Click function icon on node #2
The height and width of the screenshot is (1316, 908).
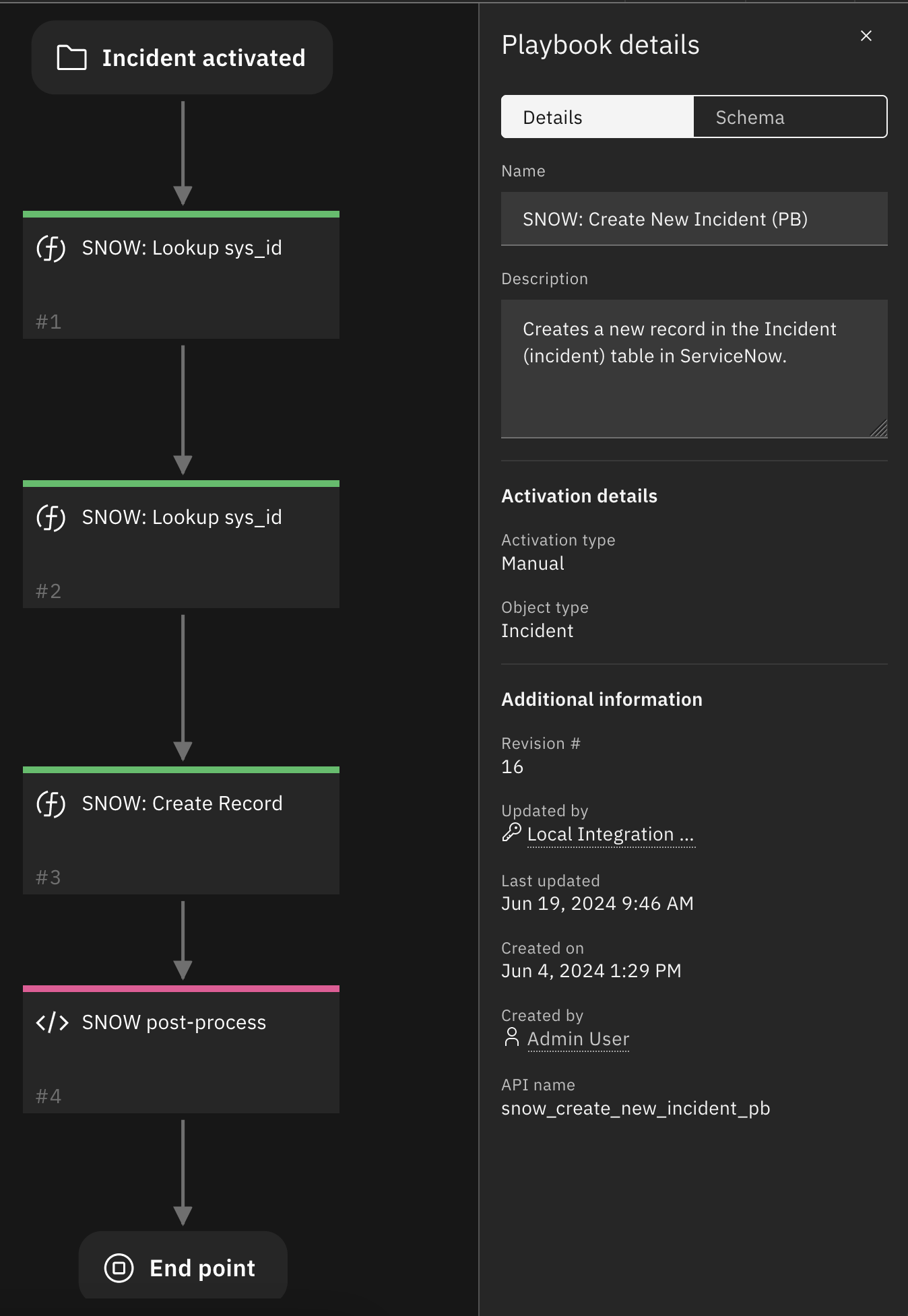pos(51,518)
